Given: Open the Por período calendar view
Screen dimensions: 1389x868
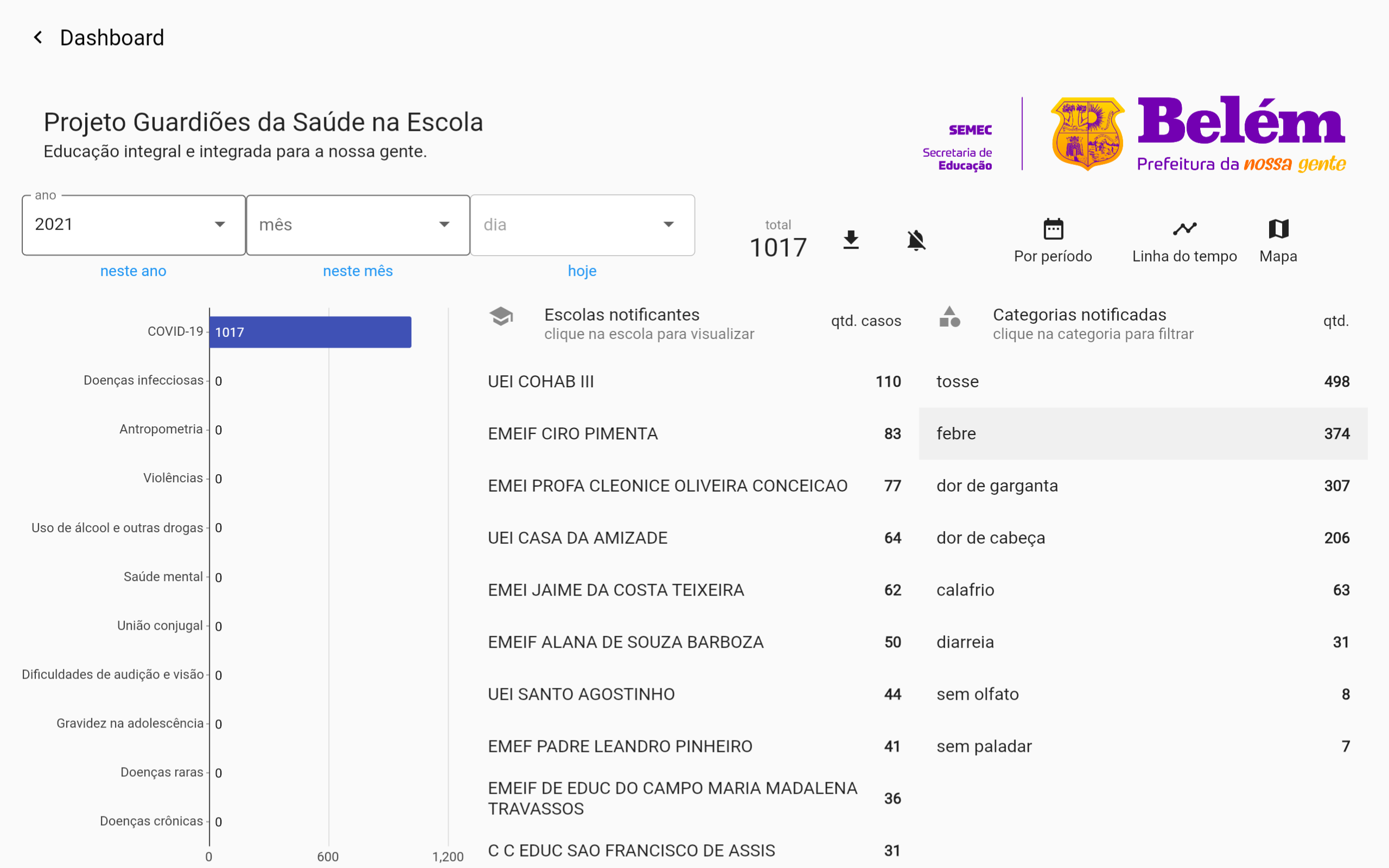Looking at the screenshot, I should click(1053, 241).
